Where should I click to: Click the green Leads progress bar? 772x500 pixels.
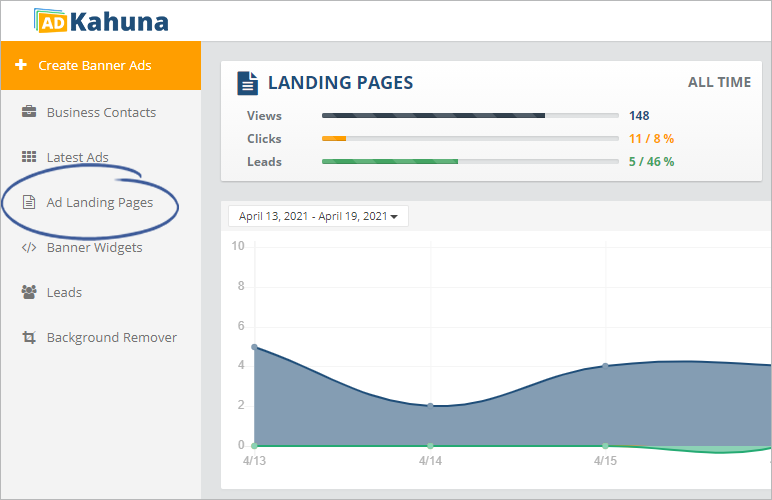tap(469, 161)
